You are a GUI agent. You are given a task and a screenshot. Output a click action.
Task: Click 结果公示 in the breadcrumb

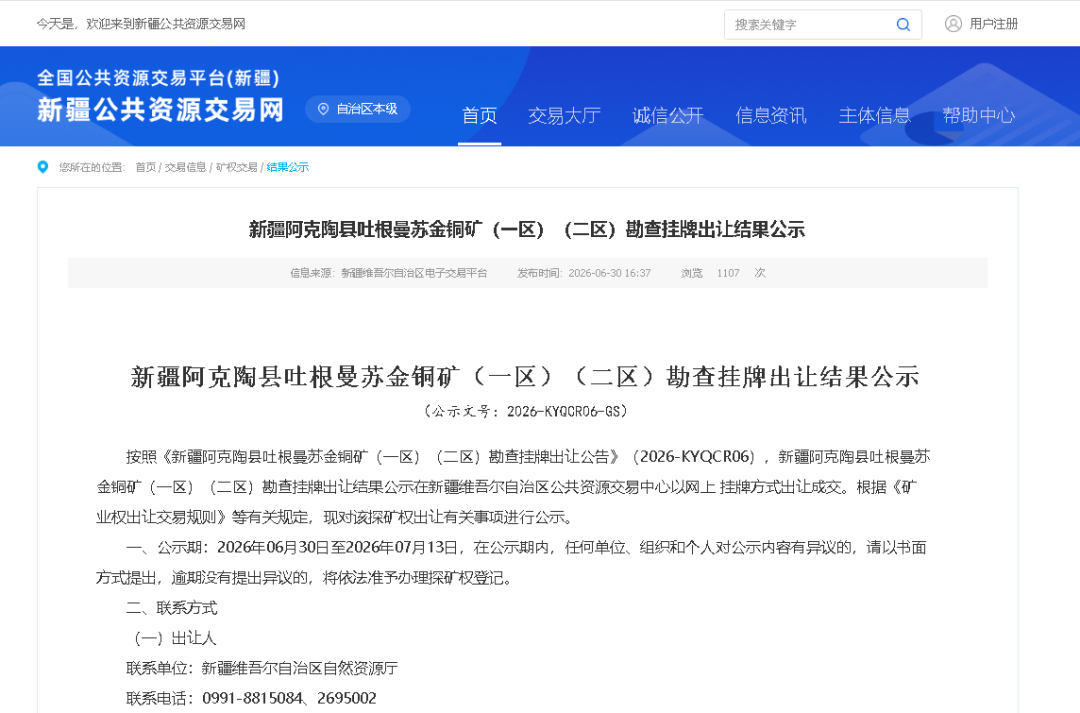tap(288, 167)
